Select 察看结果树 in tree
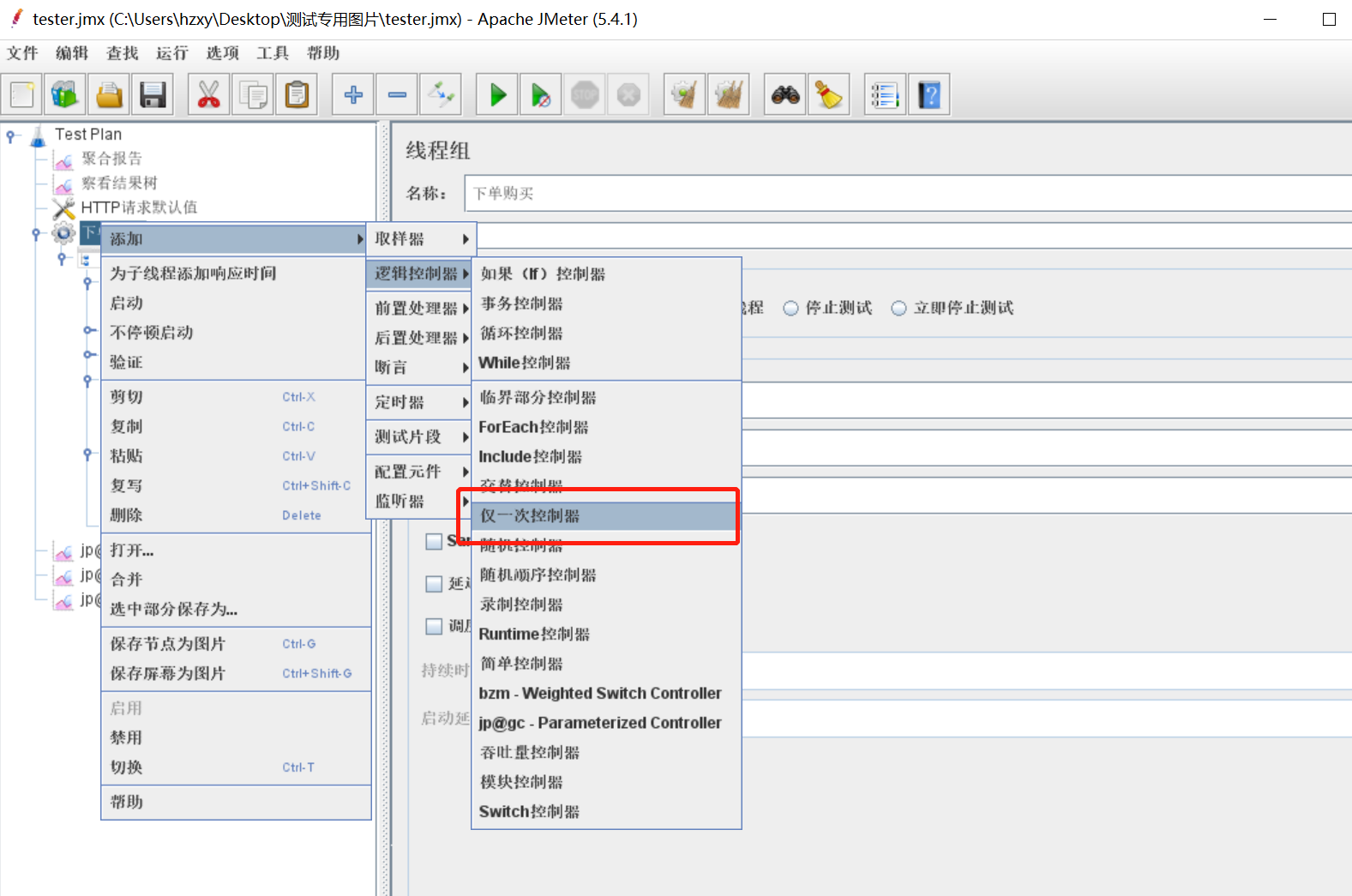This screenshot has width=1352, height=896. click(x=119, y=183)
